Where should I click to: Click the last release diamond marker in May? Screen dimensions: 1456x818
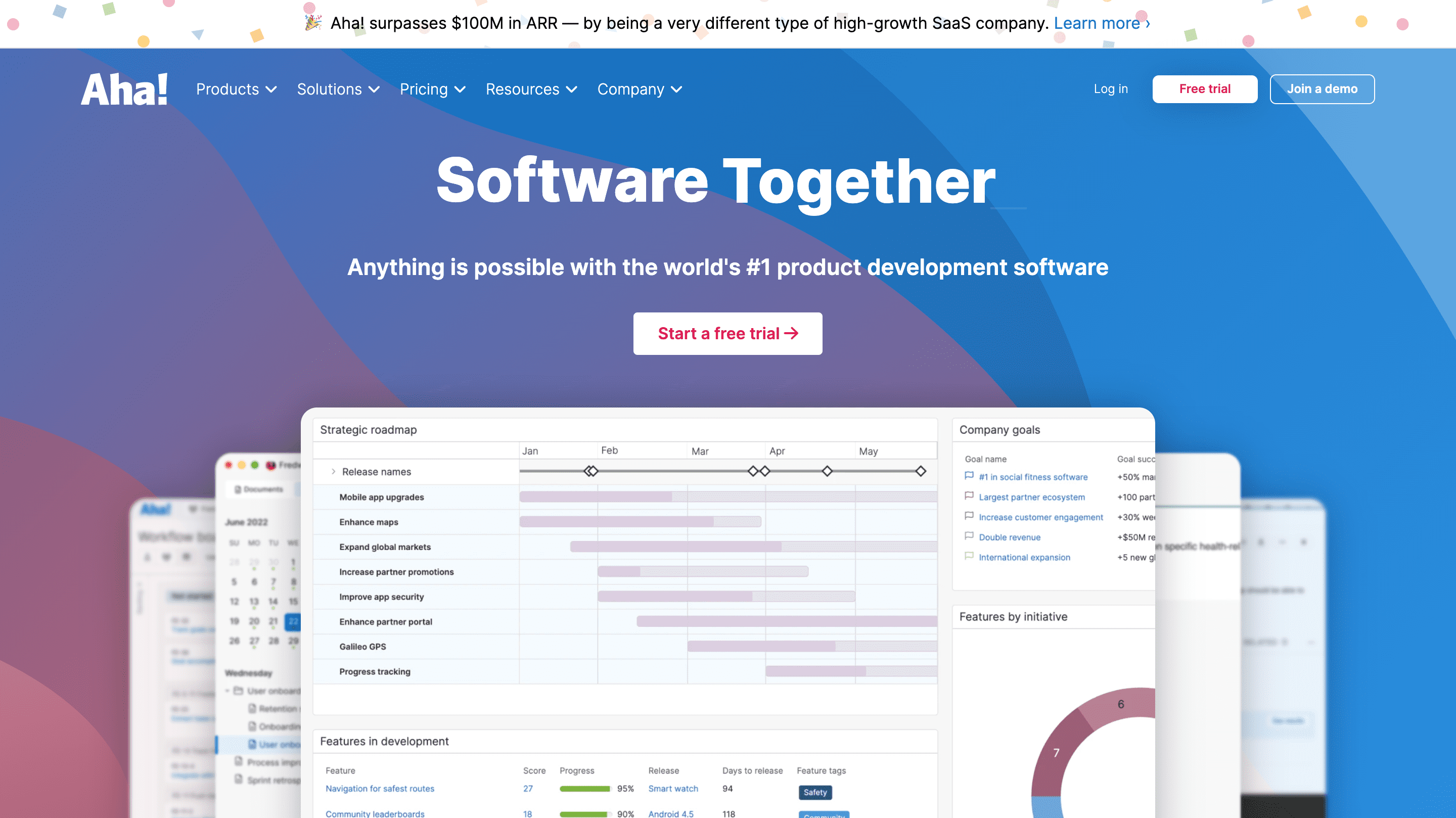(921, 471)
